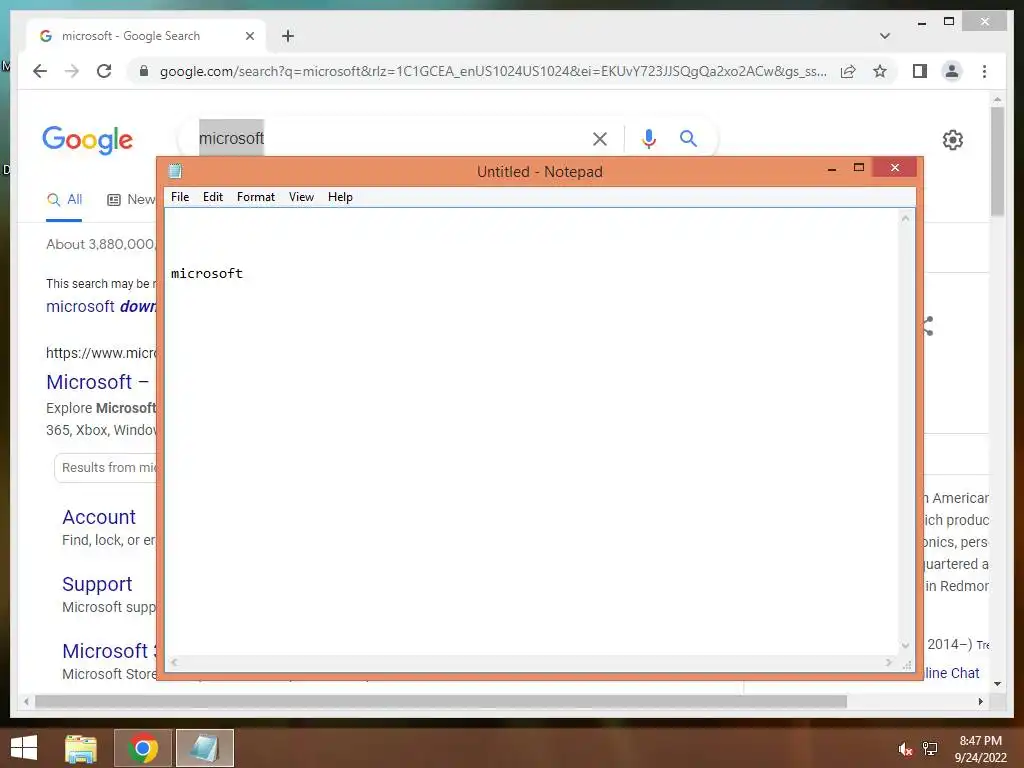Go back in Chrome
This screenshot has width=1024, height=768.
coord(40,71)
